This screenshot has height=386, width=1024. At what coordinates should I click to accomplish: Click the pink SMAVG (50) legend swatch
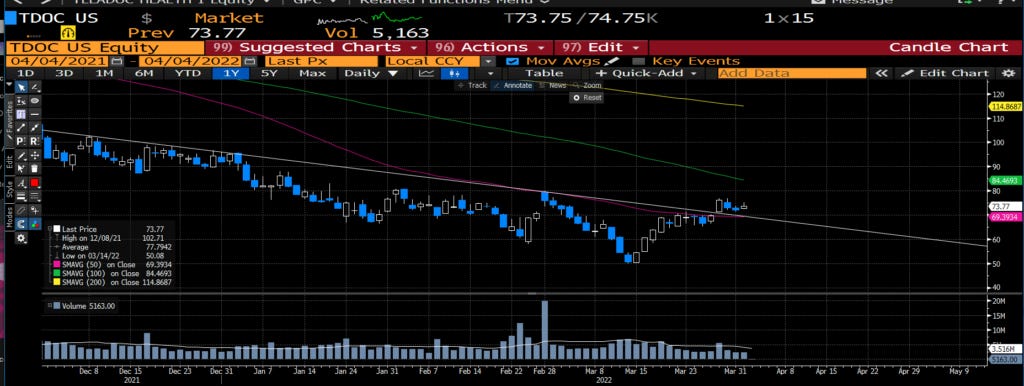click(57, 265)
